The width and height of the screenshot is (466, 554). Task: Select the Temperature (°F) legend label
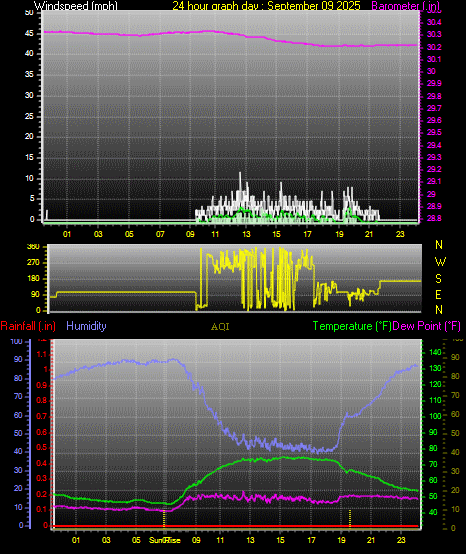(352, 326)
